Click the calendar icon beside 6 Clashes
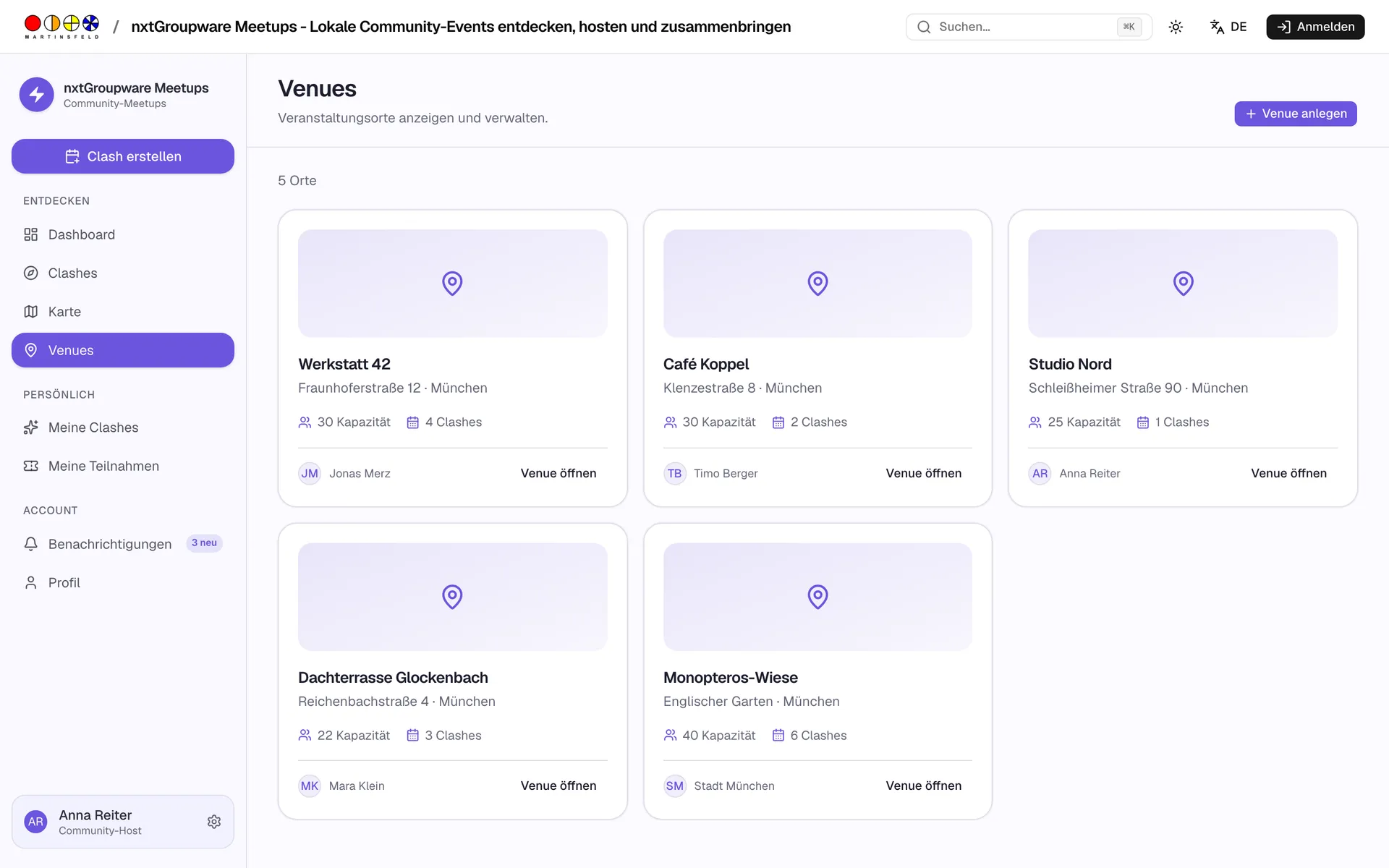 [x=778, y=736]
